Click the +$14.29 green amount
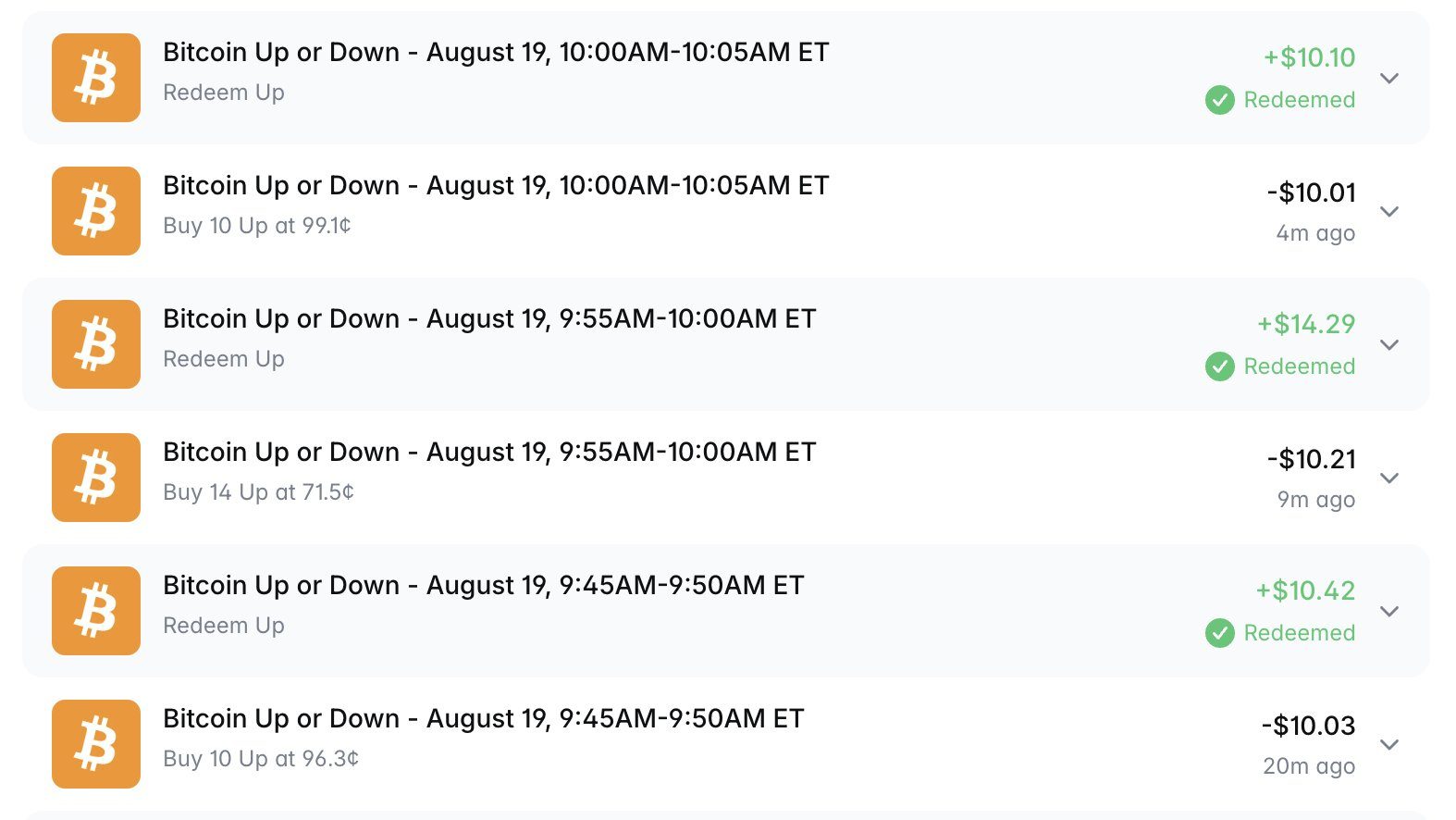 coord(1306,324)
